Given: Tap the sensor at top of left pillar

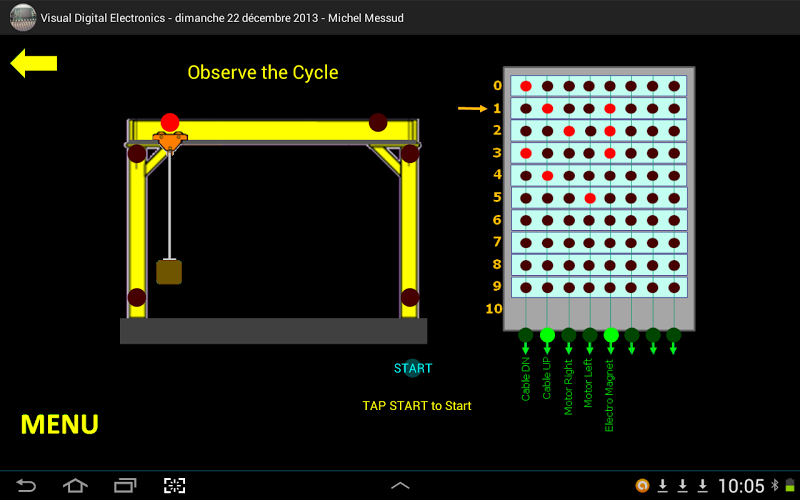Looking at the screenshot, I should [x=137, y=154].
